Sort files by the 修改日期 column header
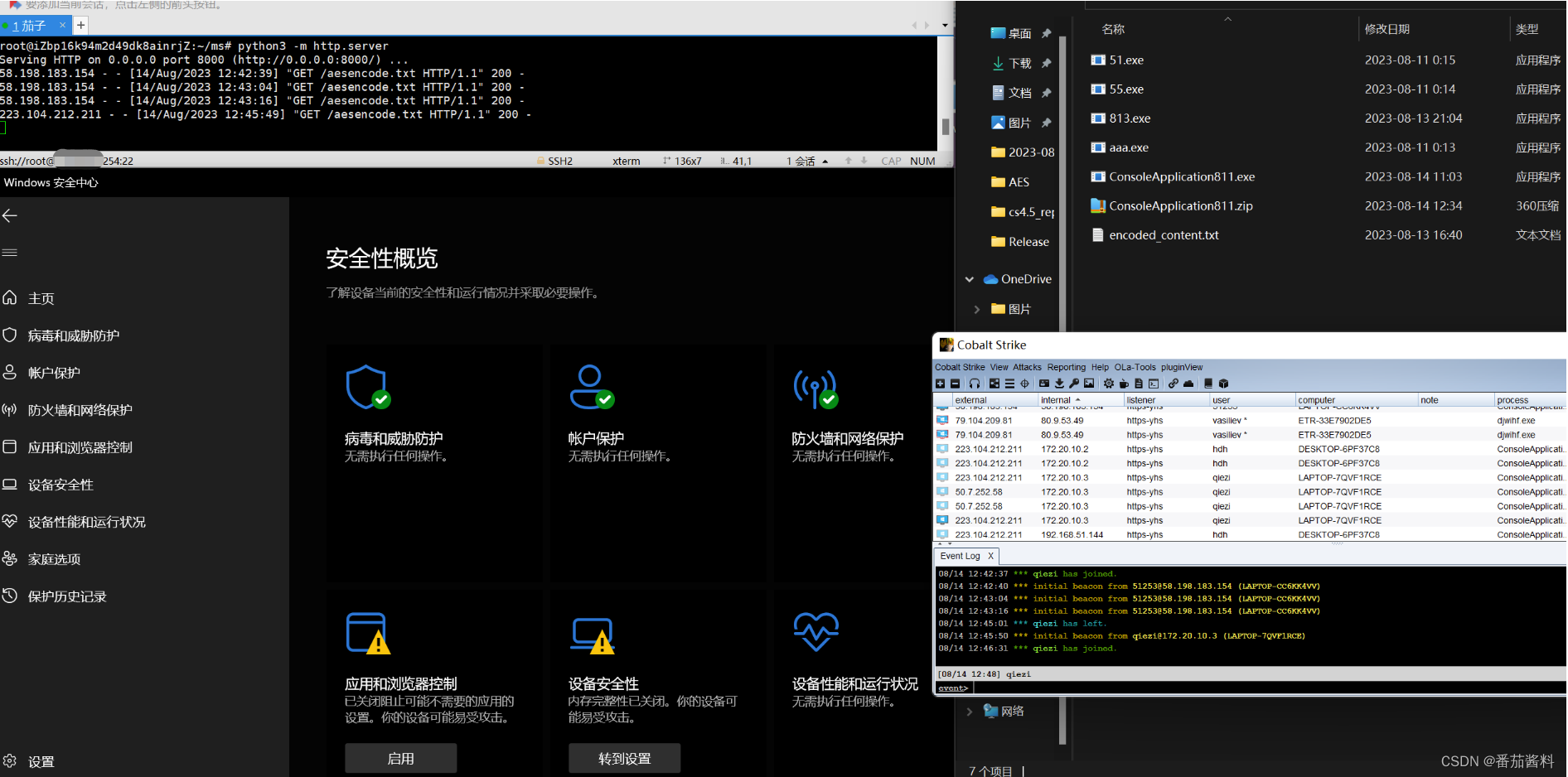This screenshot has height=777, width=1568. (1387, 29)
